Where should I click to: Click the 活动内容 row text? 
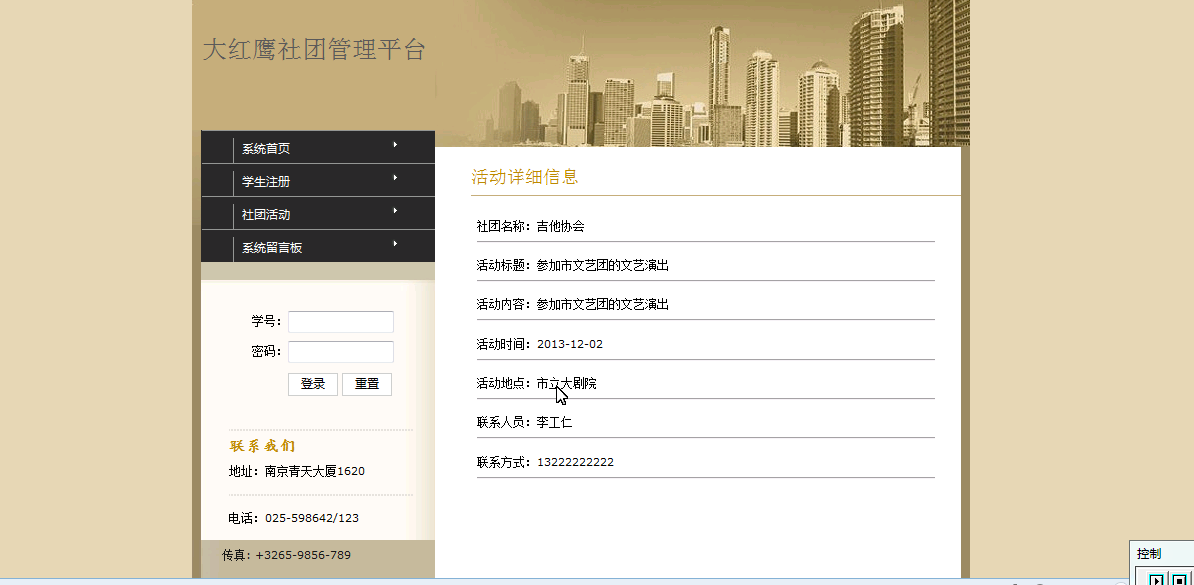pos(573,304)
